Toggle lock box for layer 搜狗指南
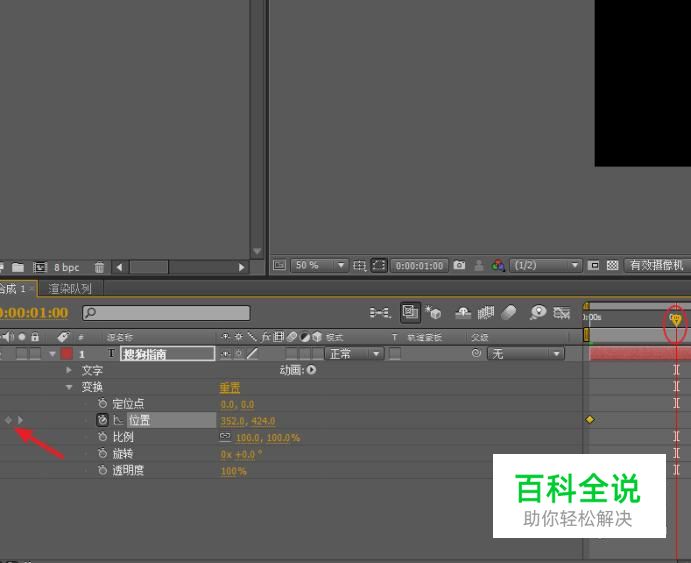Viewport: 691px width, 563px height. (x=35, y=354)
